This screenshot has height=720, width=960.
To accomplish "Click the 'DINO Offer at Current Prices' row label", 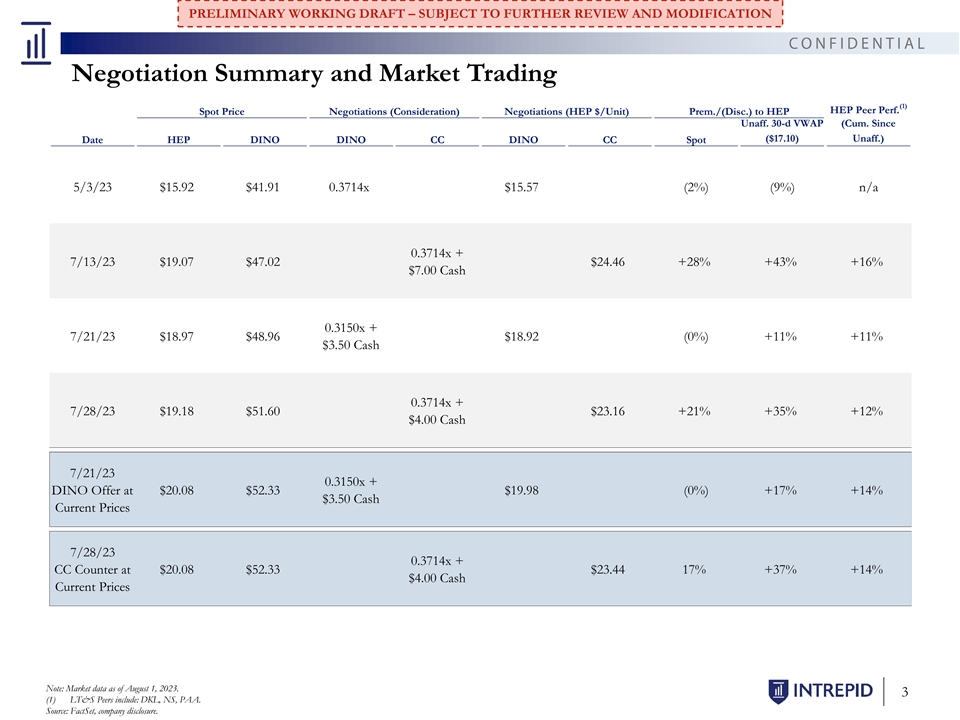I will [x=92, y=499].
